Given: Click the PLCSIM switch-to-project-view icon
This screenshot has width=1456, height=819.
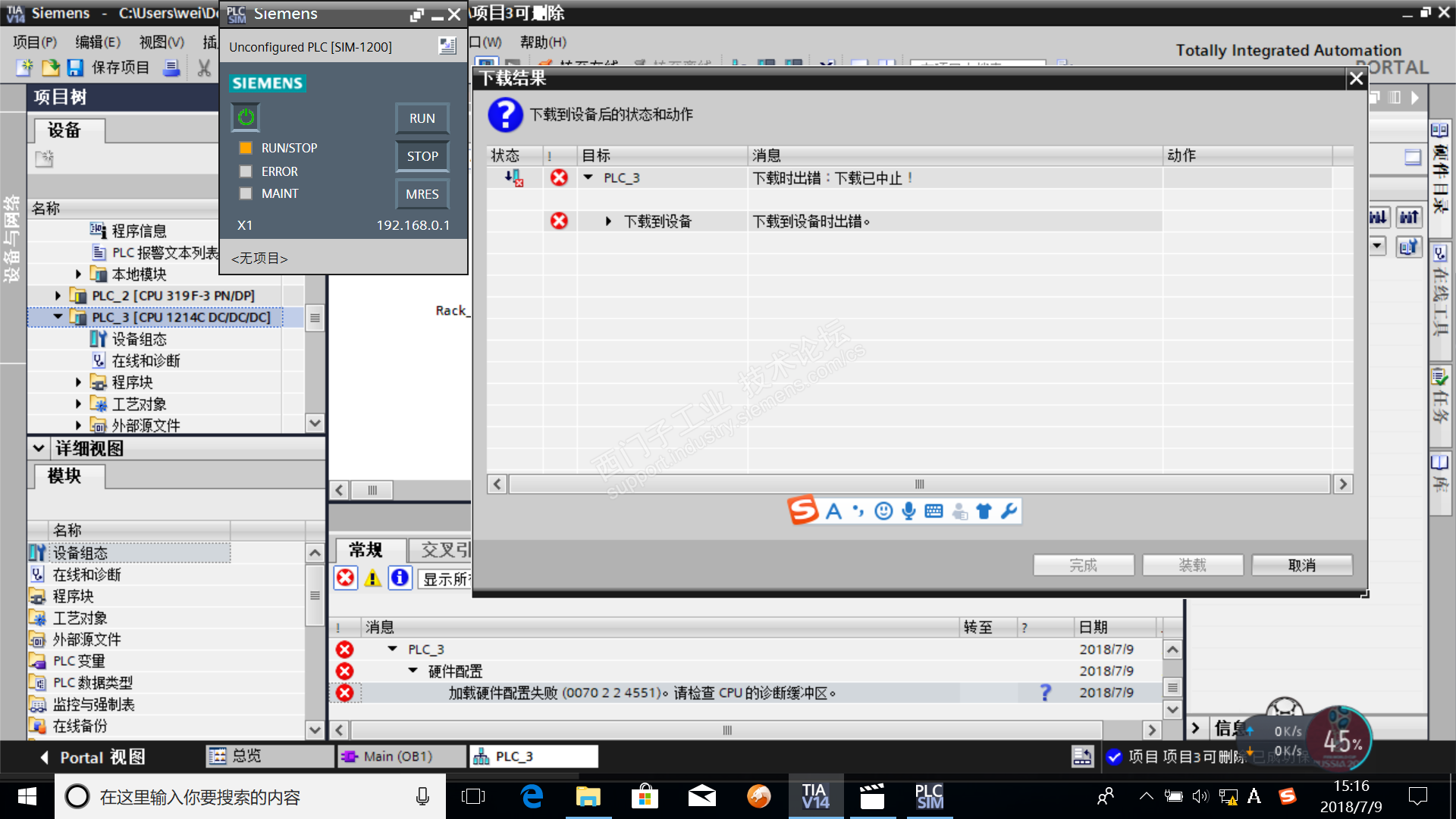Looking at the screenshot, I should pyautogui.click(x=447, y=46).
